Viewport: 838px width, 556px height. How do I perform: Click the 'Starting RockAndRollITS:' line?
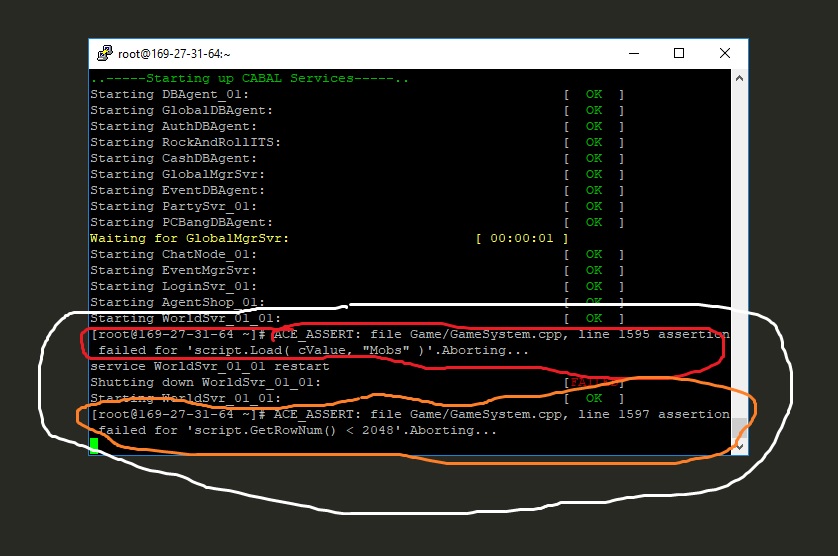click(x=185, y=143)
